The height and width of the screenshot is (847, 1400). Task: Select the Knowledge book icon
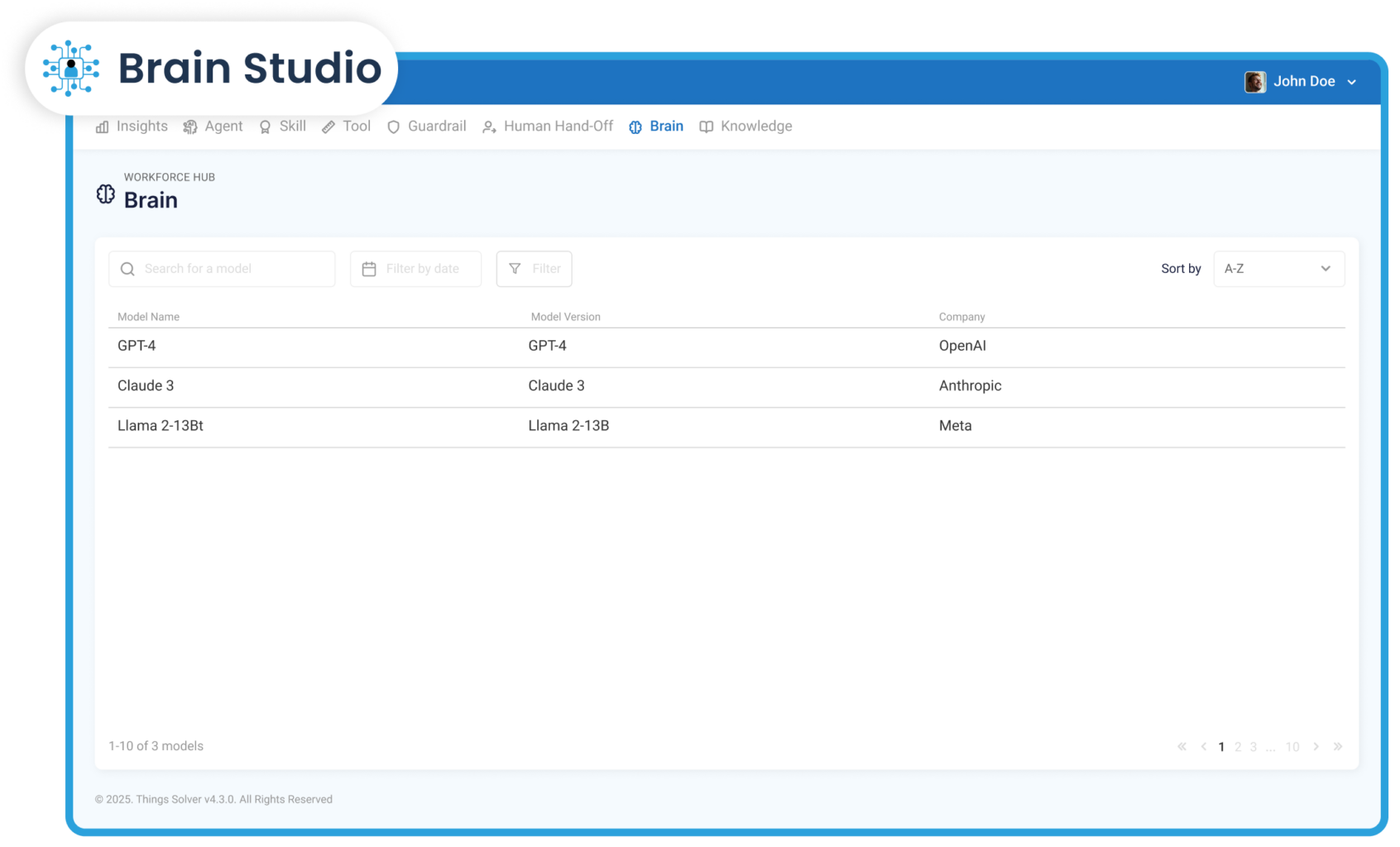point(706,127)
